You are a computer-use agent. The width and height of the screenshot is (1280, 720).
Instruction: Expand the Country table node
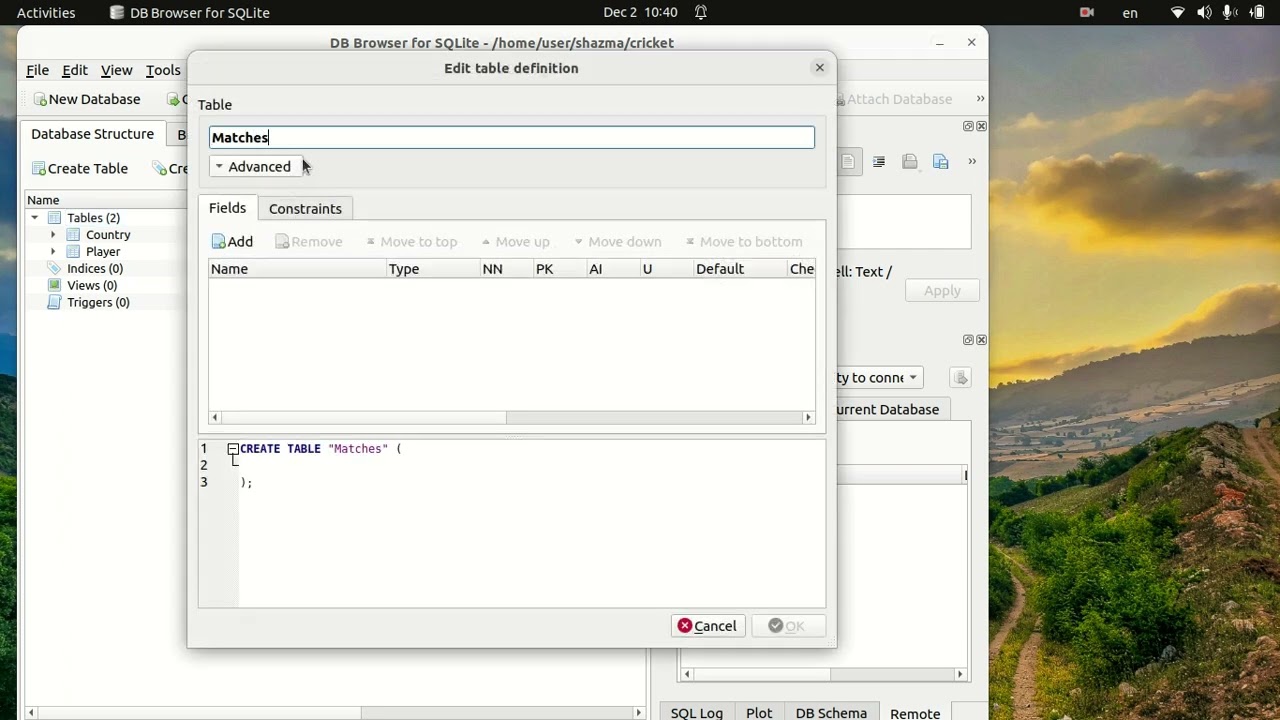pyautogui.click(x=53, y=235)
